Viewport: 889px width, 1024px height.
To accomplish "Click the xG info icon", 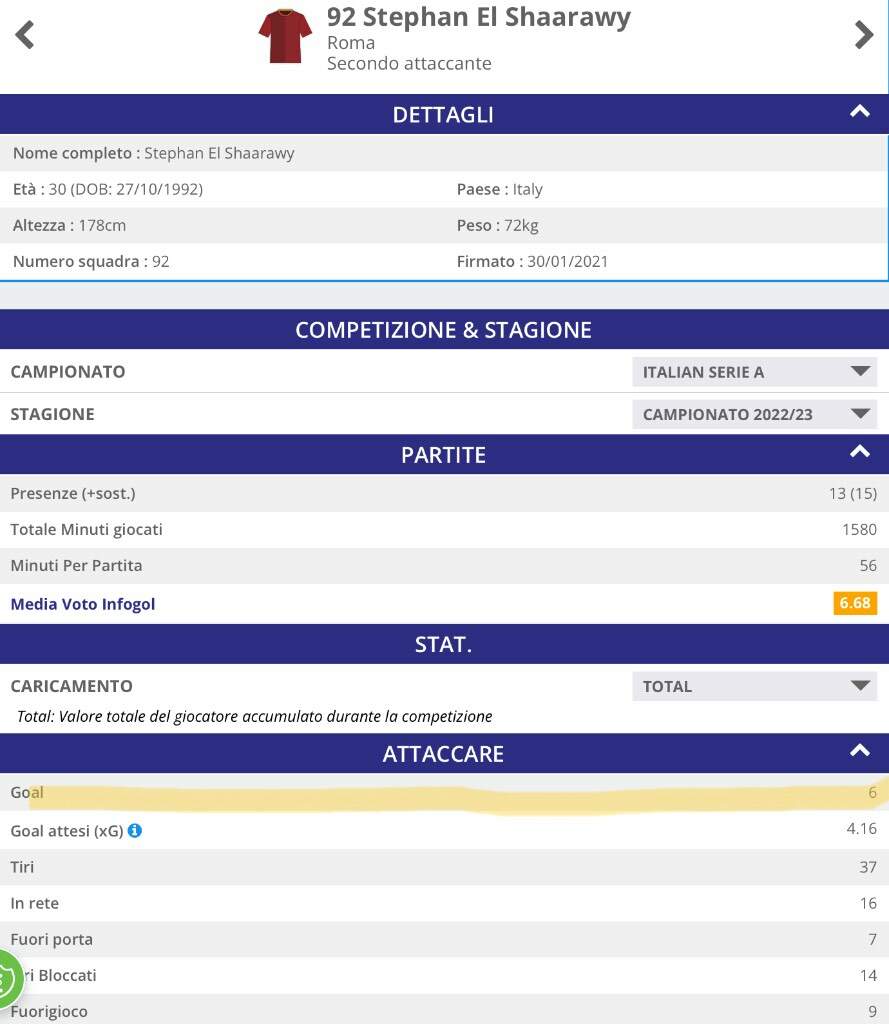I will (x=135, y=831).
